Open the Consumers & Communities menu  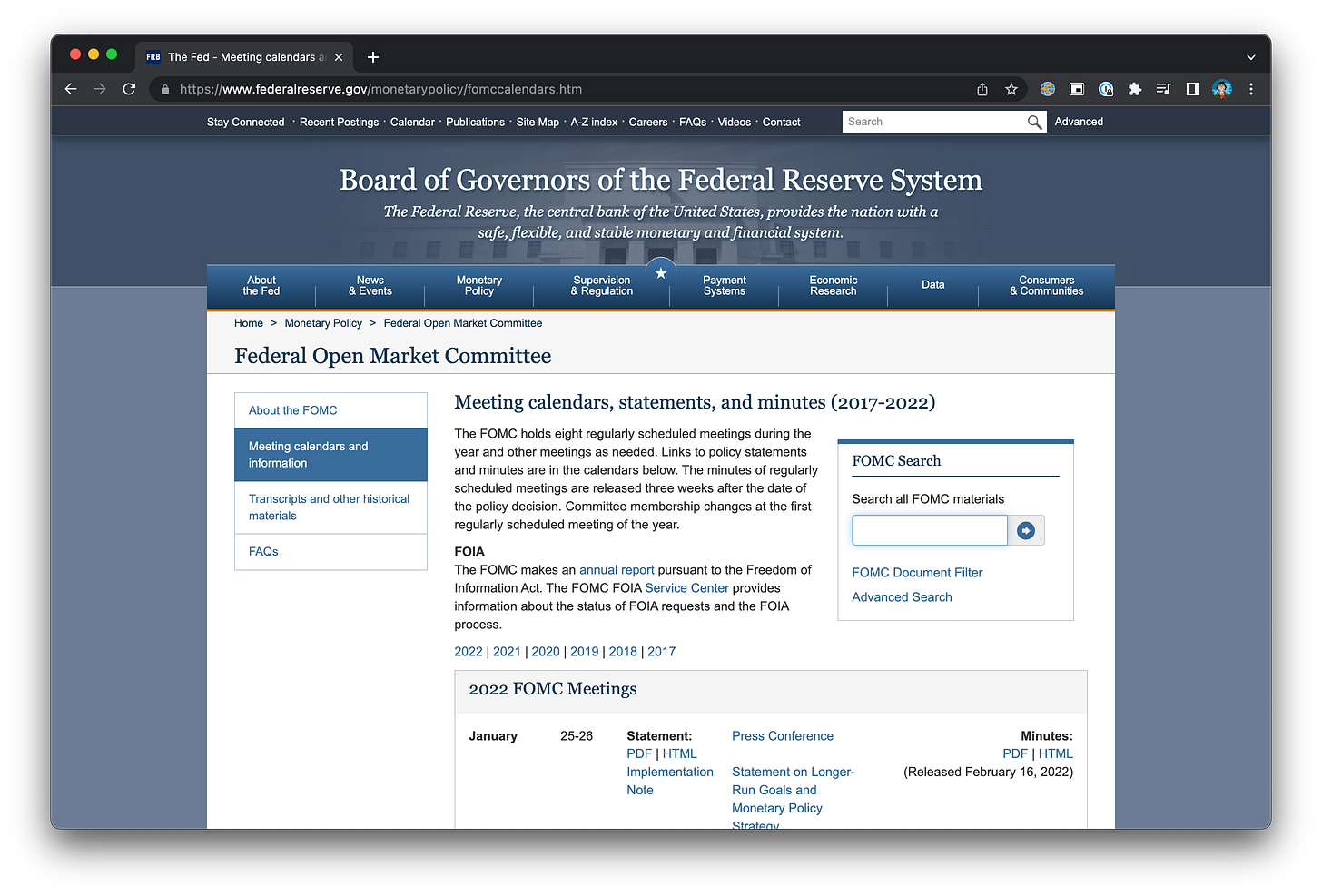[1047, 286]
